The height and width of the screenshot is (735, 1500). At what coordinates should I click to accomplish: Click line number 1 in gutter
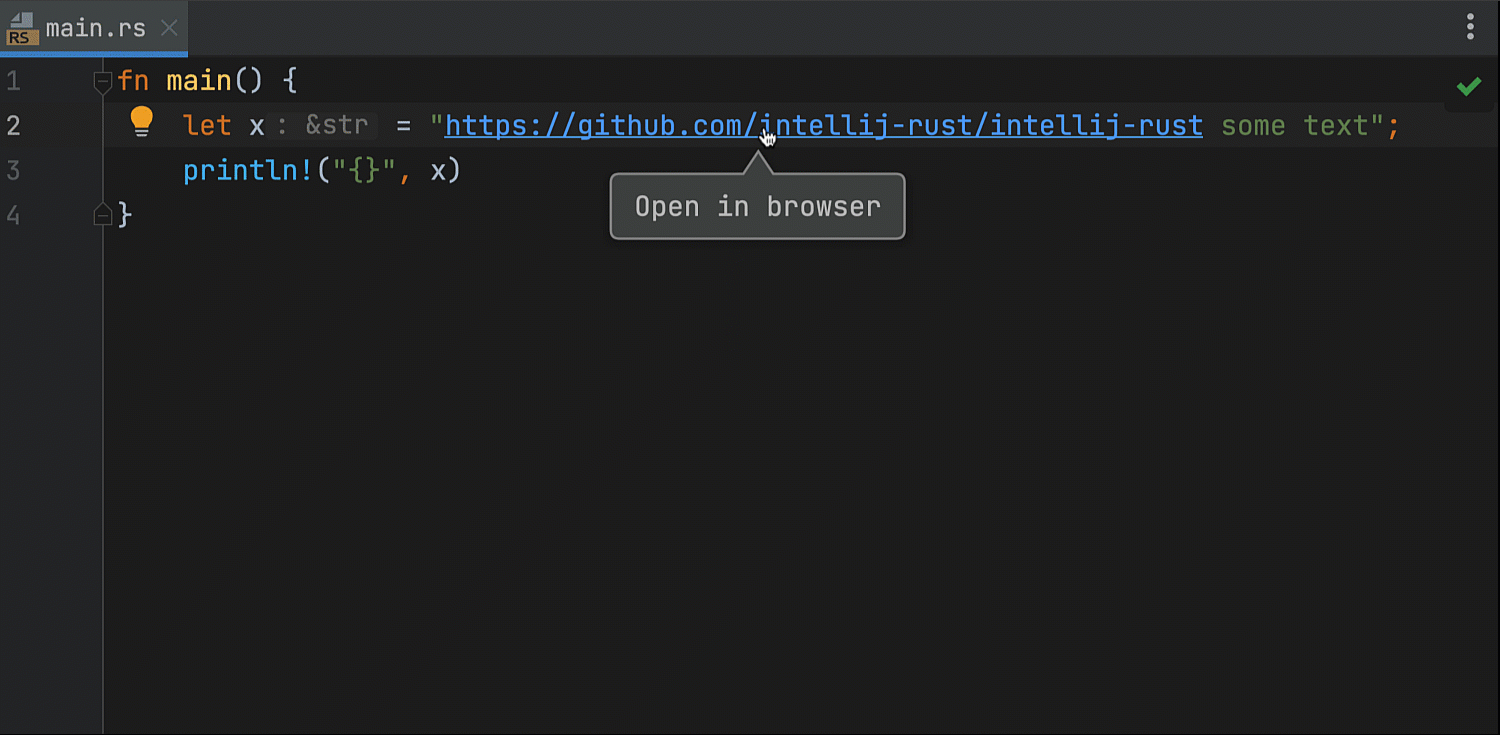coord(13,81)
